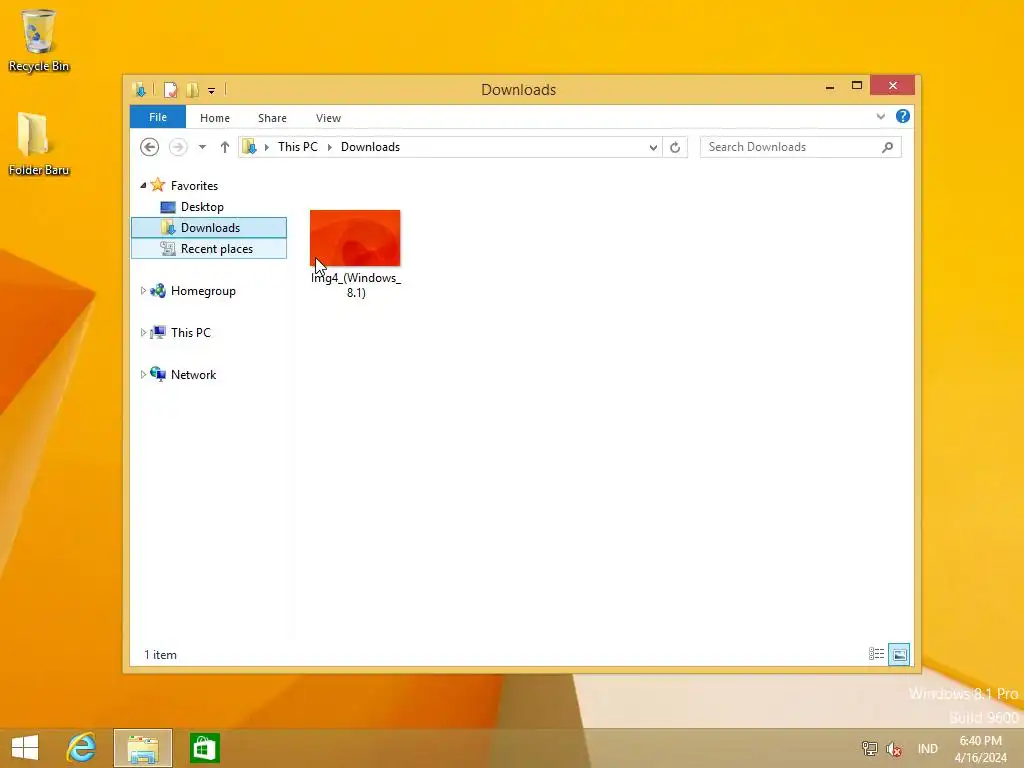Click the Forward navigation arrow
Screen dimensions: 1024x768
point(178,147)
